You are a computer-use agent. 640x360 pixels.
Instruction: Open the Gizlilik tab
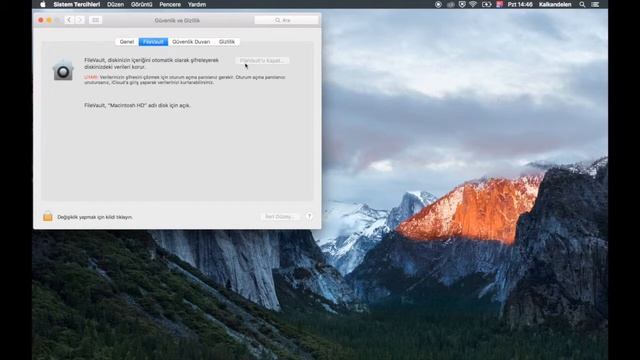pyautogui.click(x=227, y=42)
